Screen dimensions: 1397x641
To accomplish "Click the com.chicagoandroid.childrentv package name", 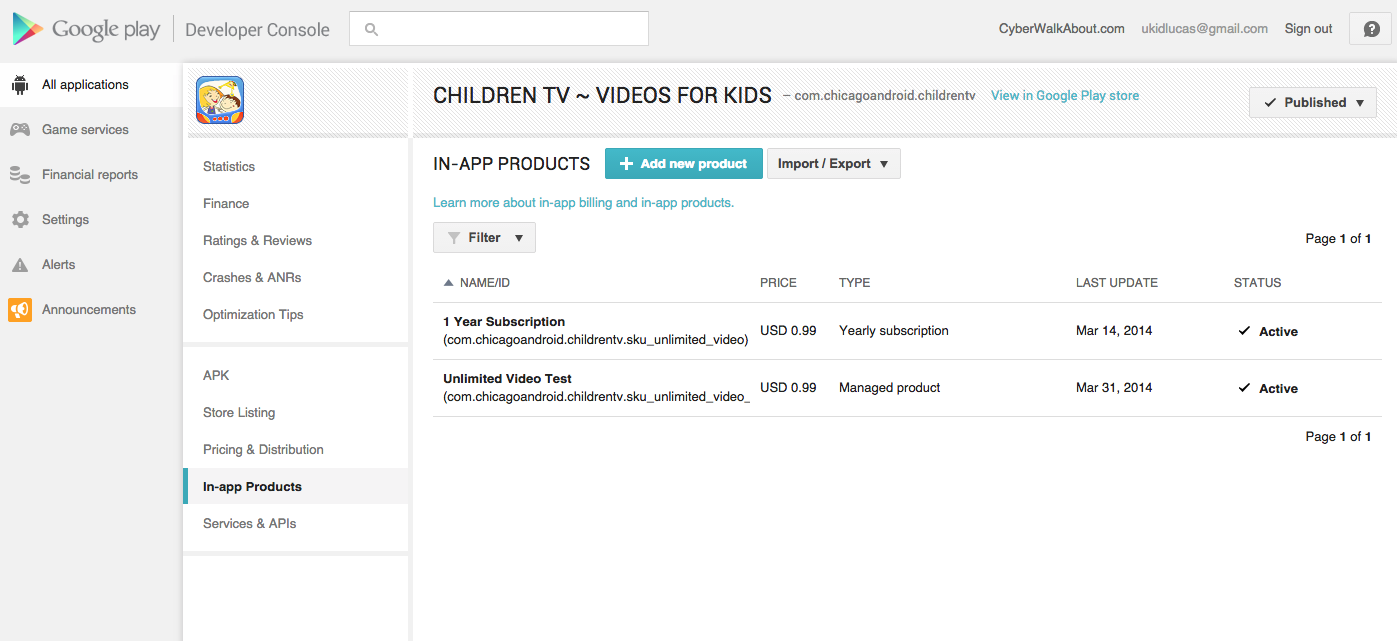I will click(x=885, y=96).
